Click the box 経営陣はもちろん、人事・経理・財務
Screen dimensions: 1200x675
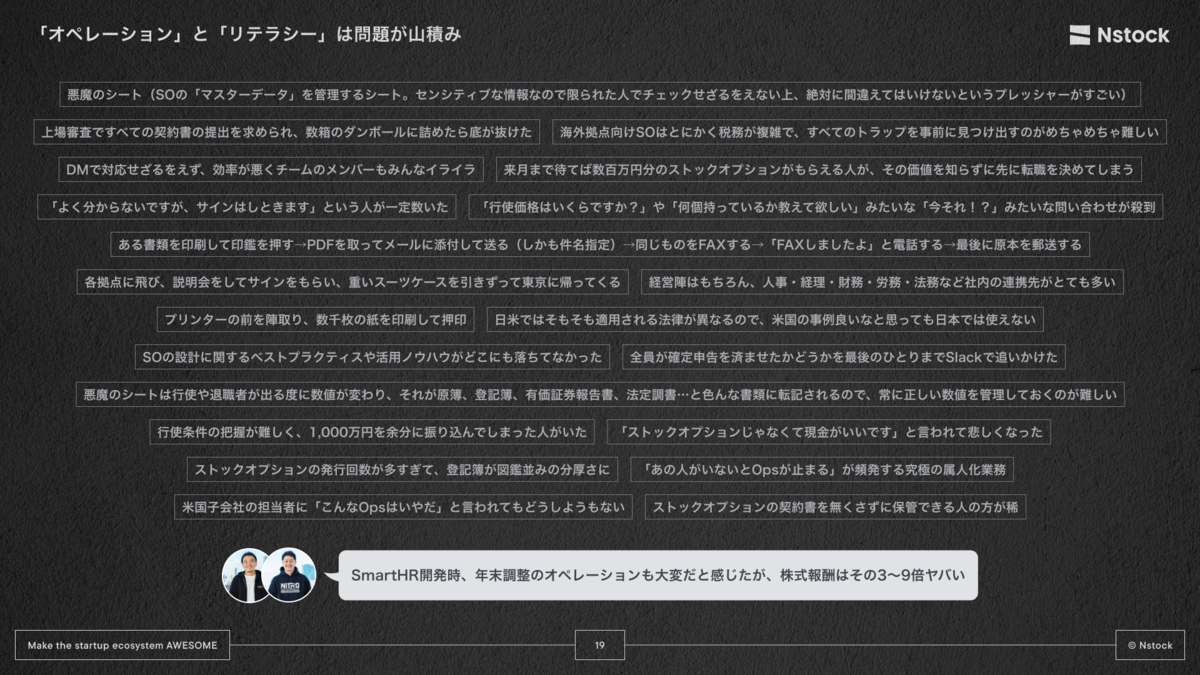tap(882, 282)
